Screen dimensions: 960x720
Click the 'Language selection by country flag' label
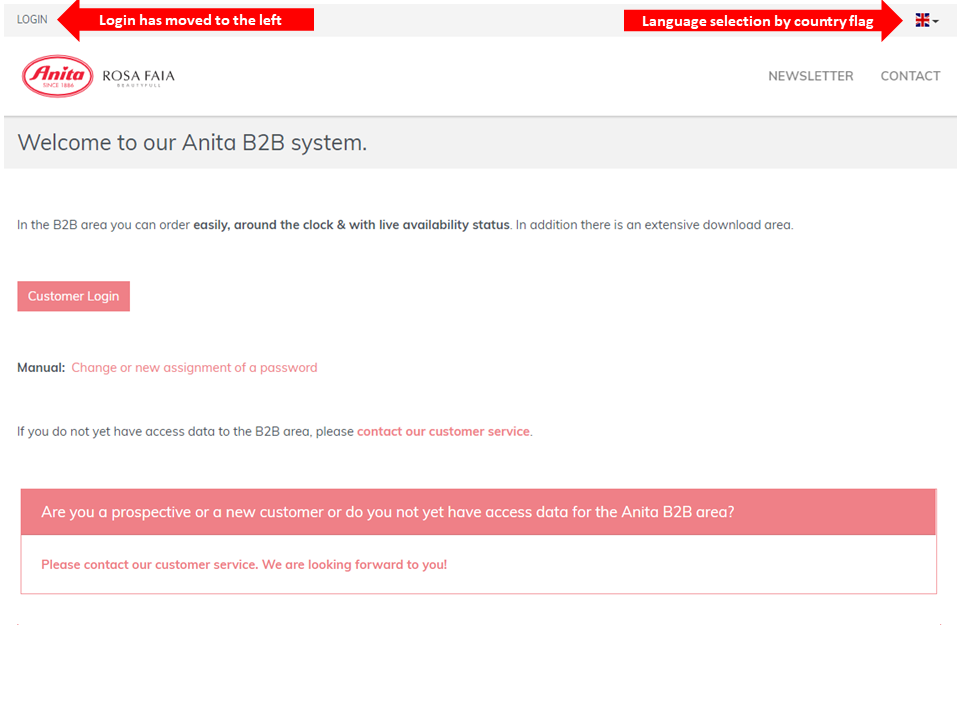757,21
